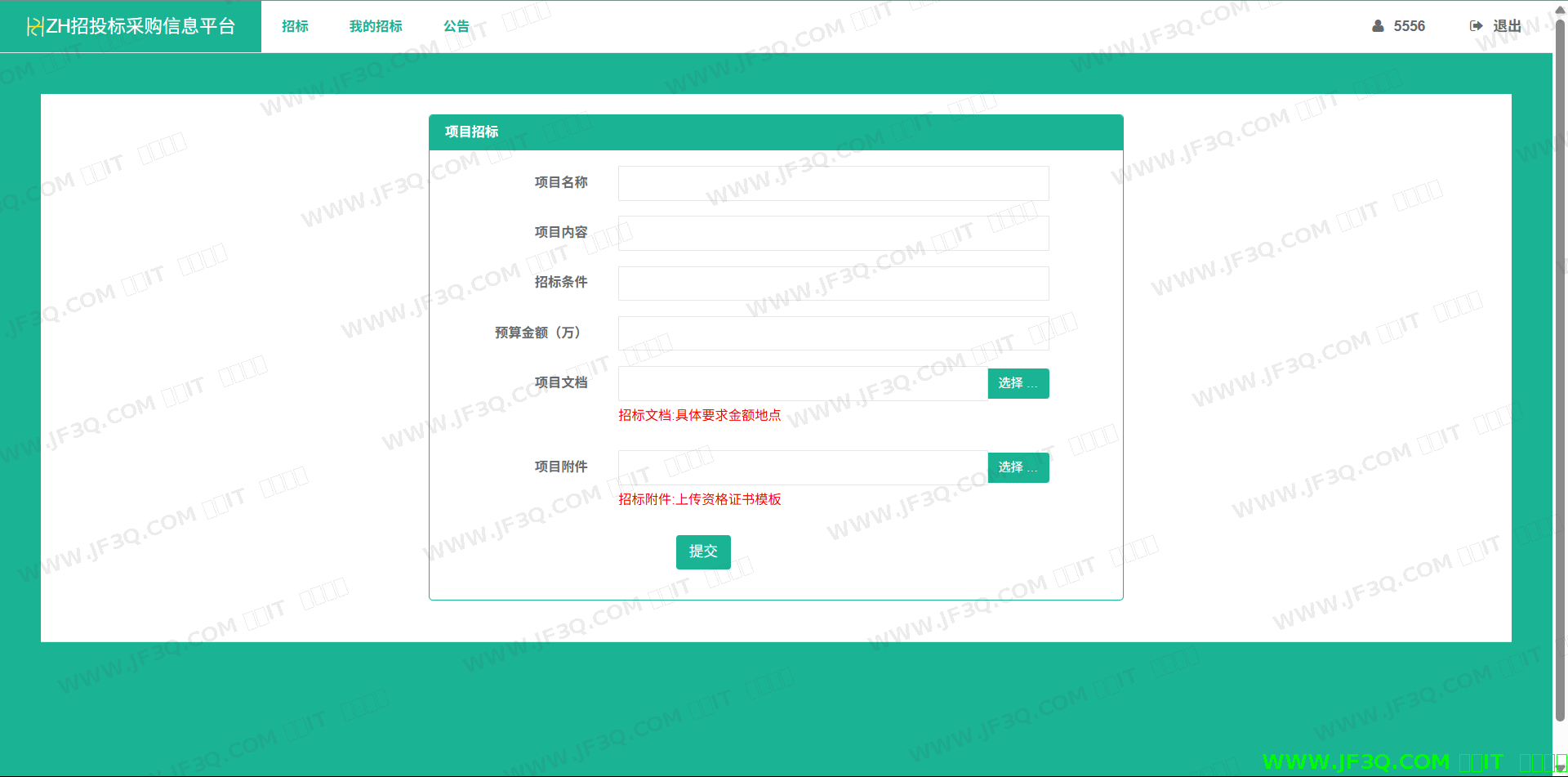Click the 项目文档 file path field
This screenshot has width=1568, height=777.
(803, 384)
